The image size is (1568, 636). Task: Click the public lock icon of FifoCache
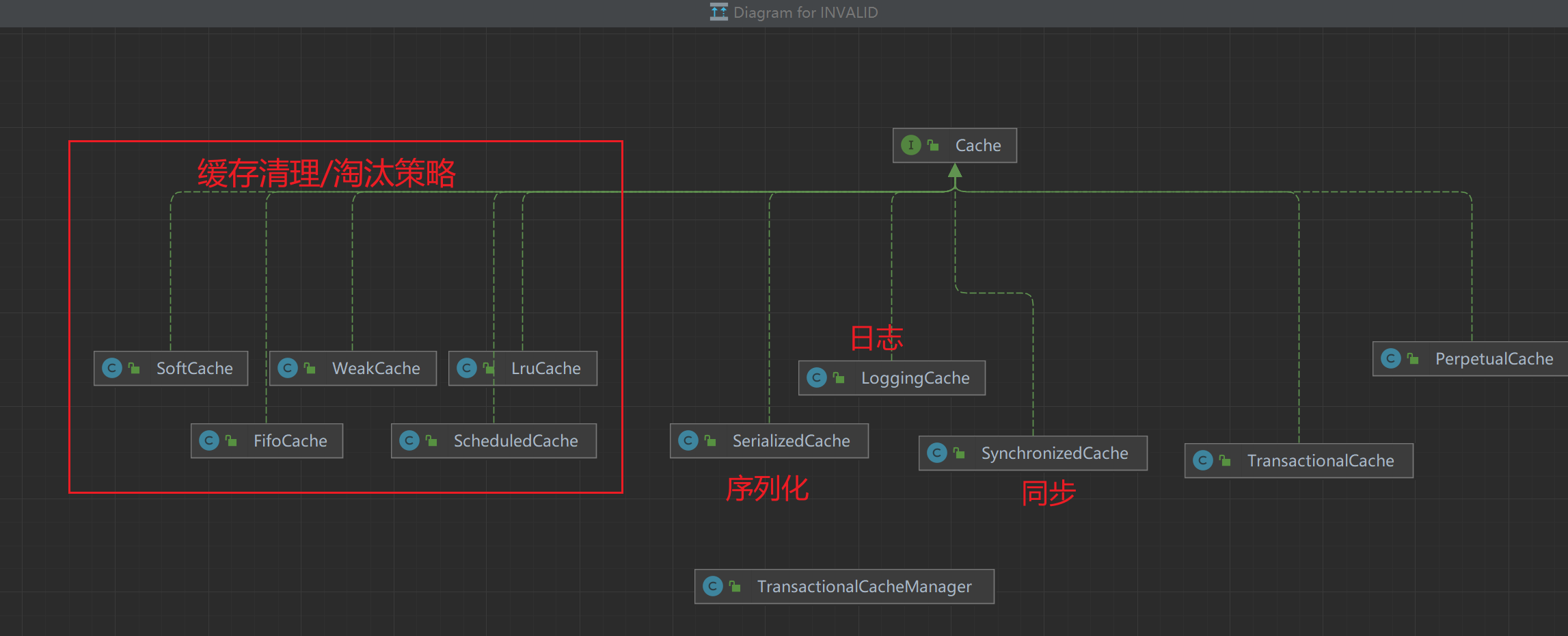click(231, 440)
